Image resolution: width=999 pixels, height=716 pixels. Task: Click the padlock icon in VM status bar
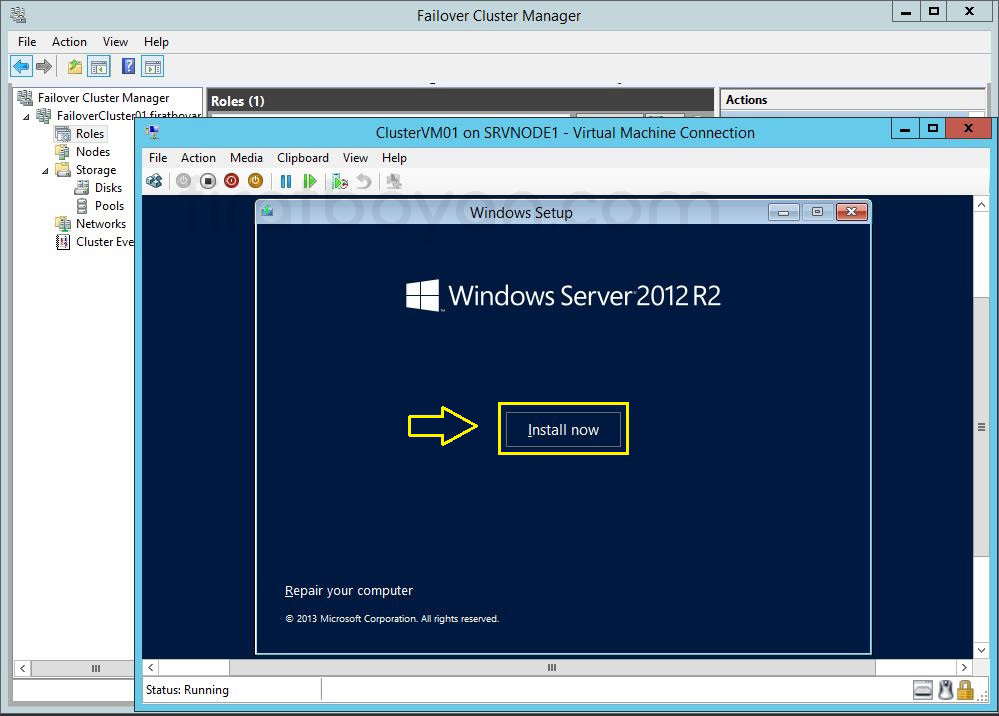965,690
